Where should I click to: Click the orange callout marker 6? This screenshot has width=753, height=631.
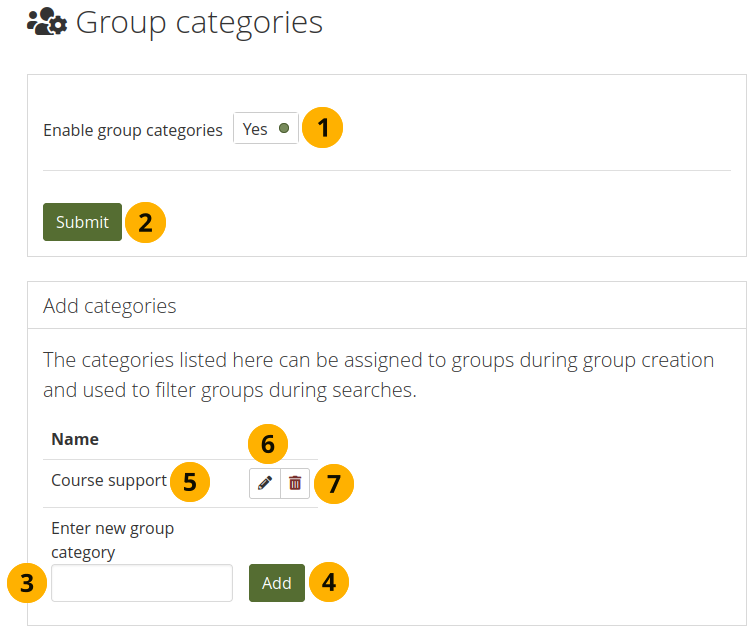(x=268, y=444)
